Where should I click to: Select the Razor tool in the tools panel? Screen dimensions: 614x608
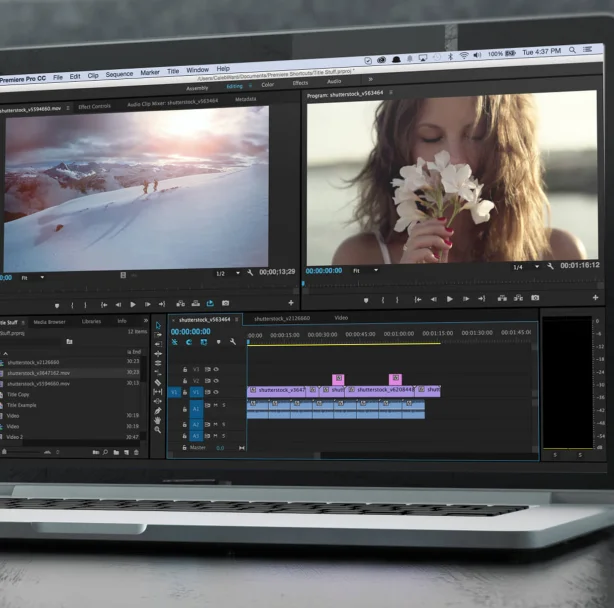click(158, 382)
